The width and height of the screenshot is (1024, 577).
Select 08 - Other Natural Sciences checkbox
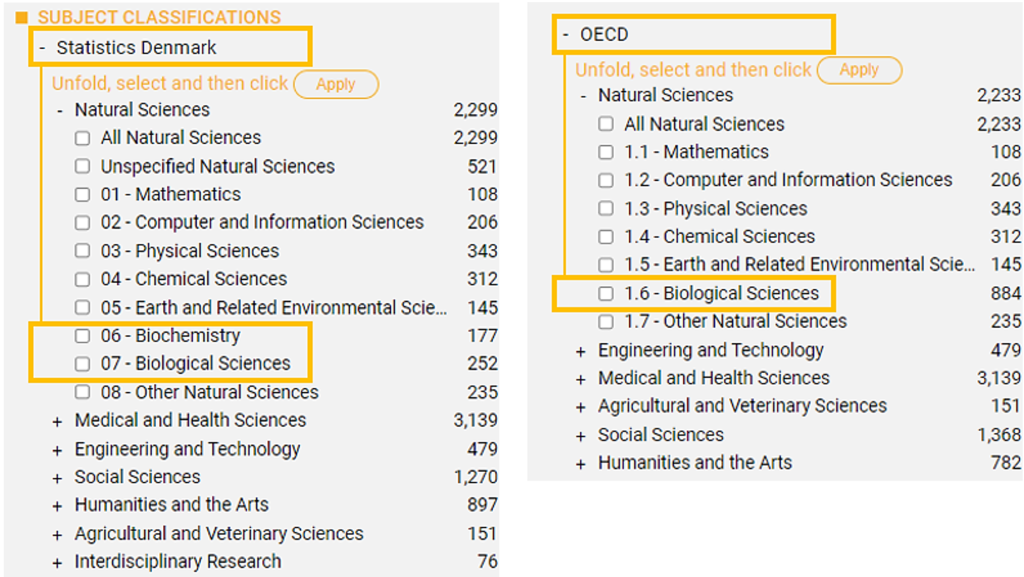pyautogui.click(x=83, y=393)
